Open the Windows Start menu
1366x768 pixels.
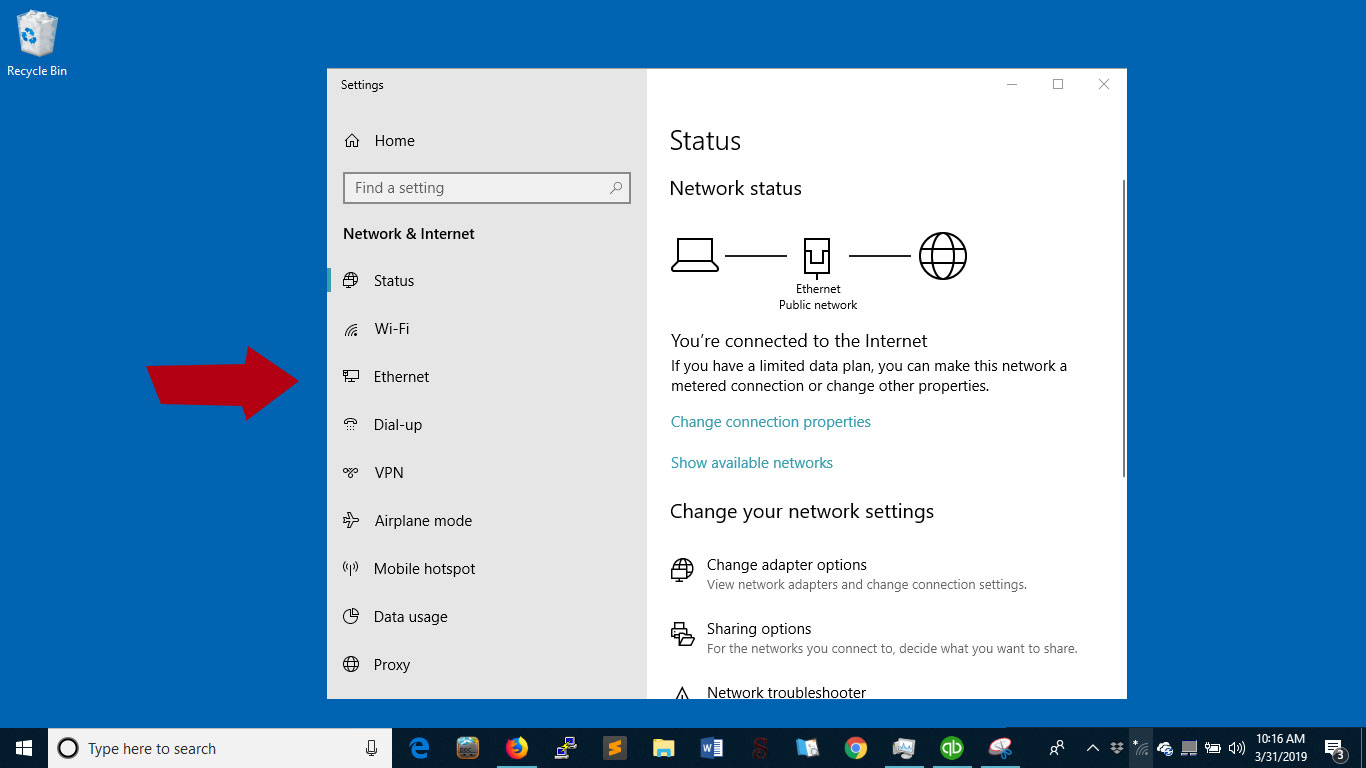(24, 748)
